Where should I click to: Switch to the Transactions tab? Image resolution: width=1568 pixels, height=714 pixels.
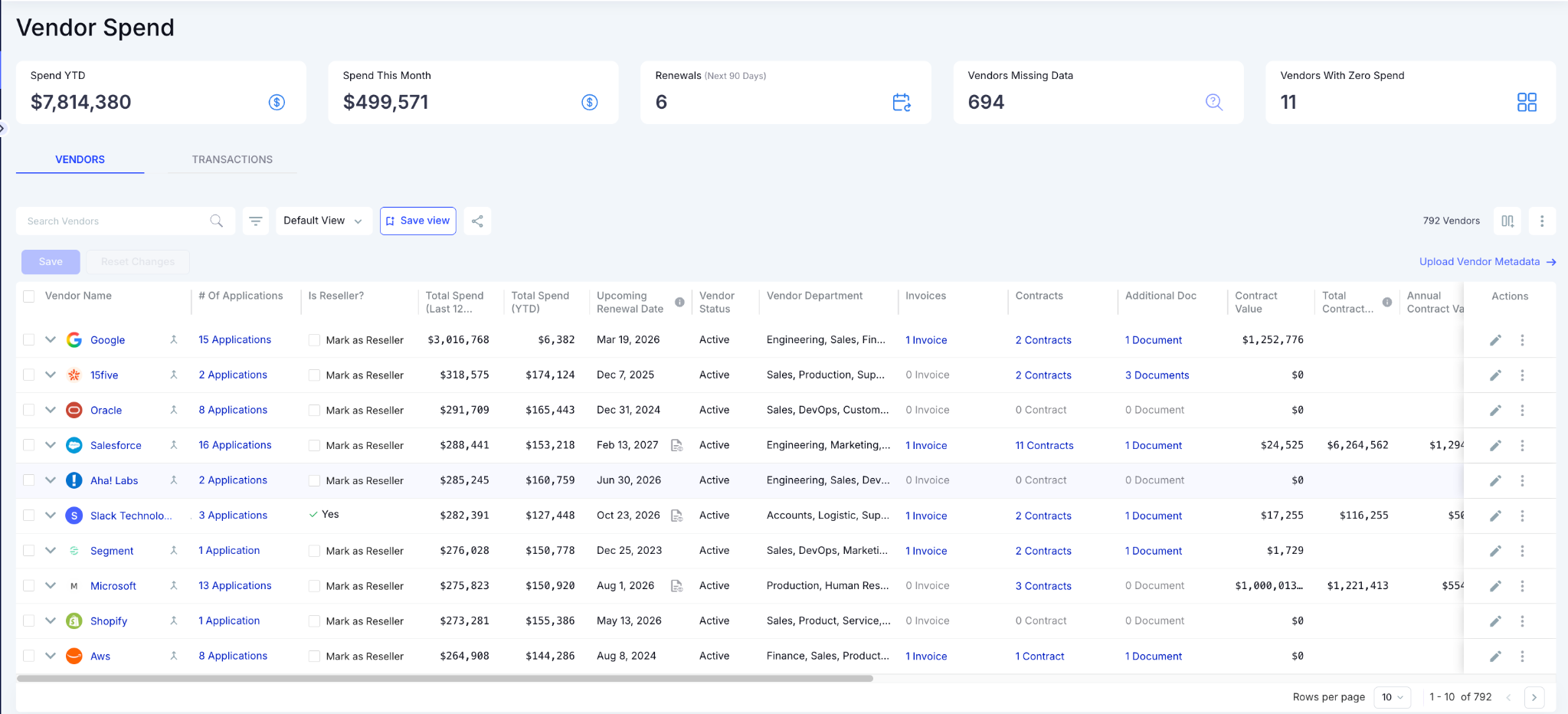(x=232, y=159)
